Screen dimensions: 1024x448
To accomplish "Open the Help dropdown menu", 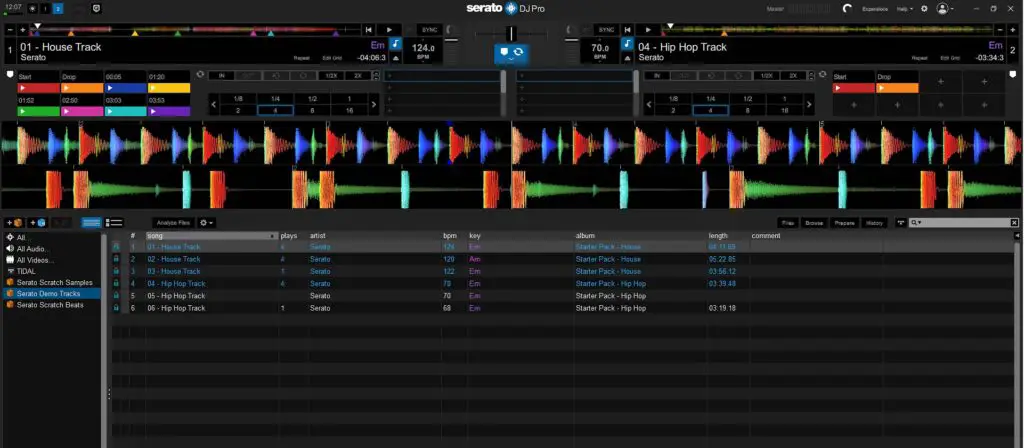I will click(905, 9).
